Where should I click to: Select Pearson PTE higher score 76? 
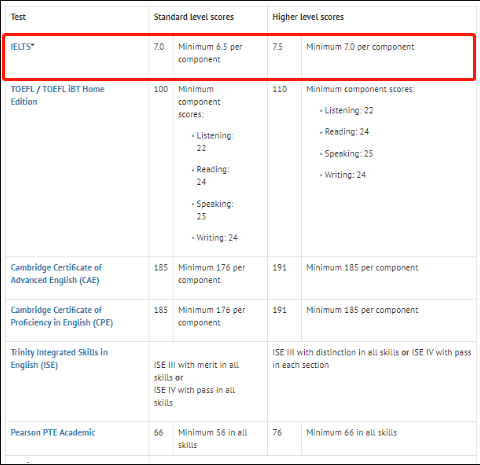point(277,432)
